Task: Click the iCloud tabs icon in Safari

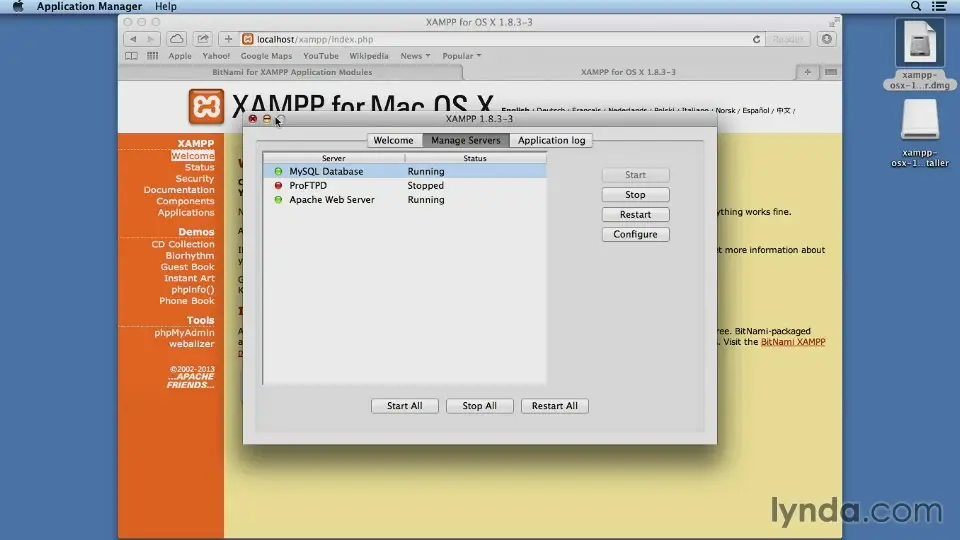Action: coord(176,39)
